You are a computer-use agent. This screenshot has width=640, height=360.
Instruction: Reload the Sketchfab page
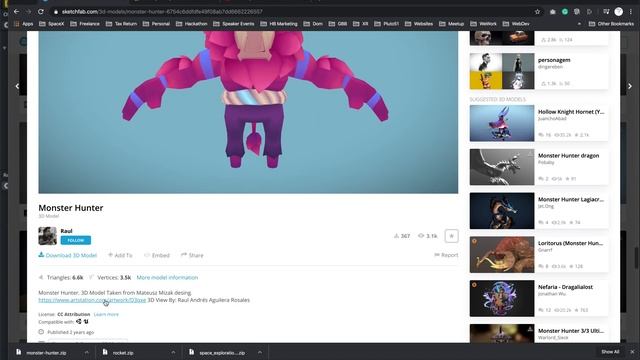41,12
